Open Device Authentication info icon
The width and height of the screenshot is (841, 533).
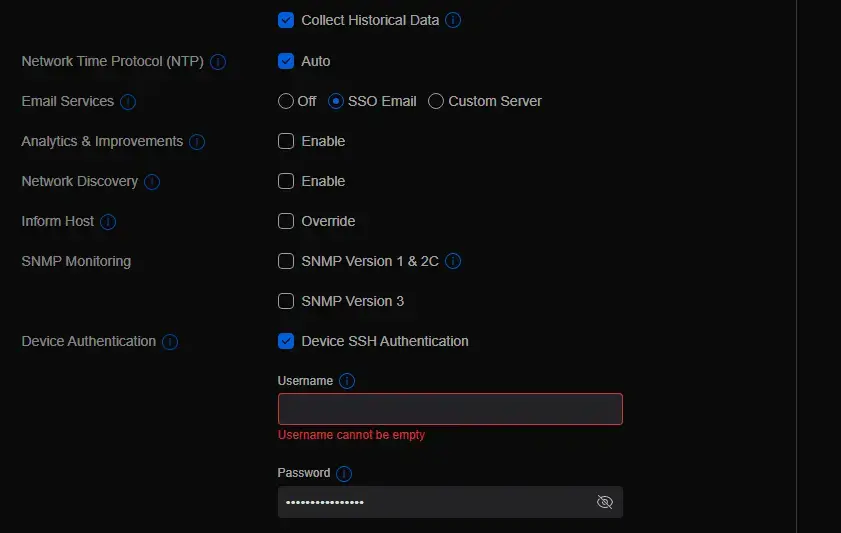point(170,342)
